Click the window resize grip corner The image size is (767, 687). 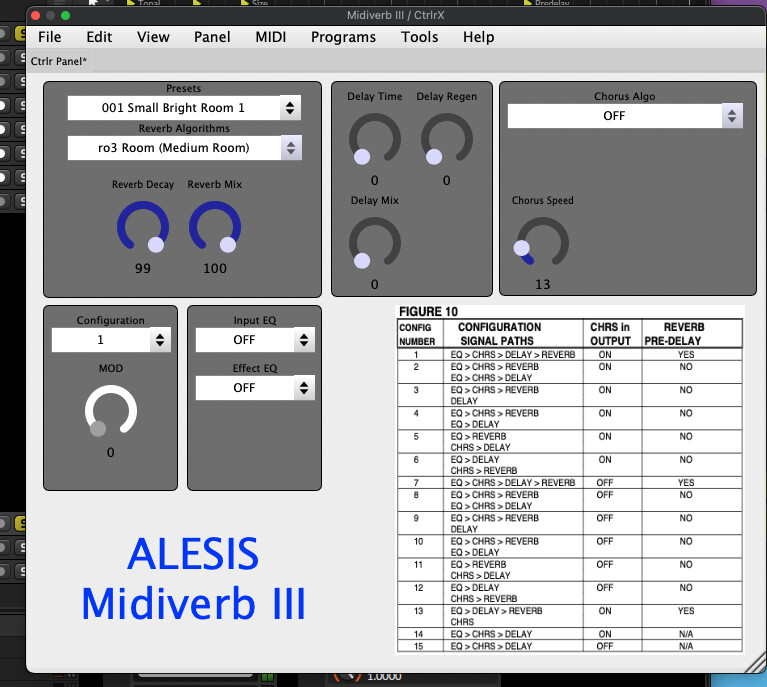(755, 663)
